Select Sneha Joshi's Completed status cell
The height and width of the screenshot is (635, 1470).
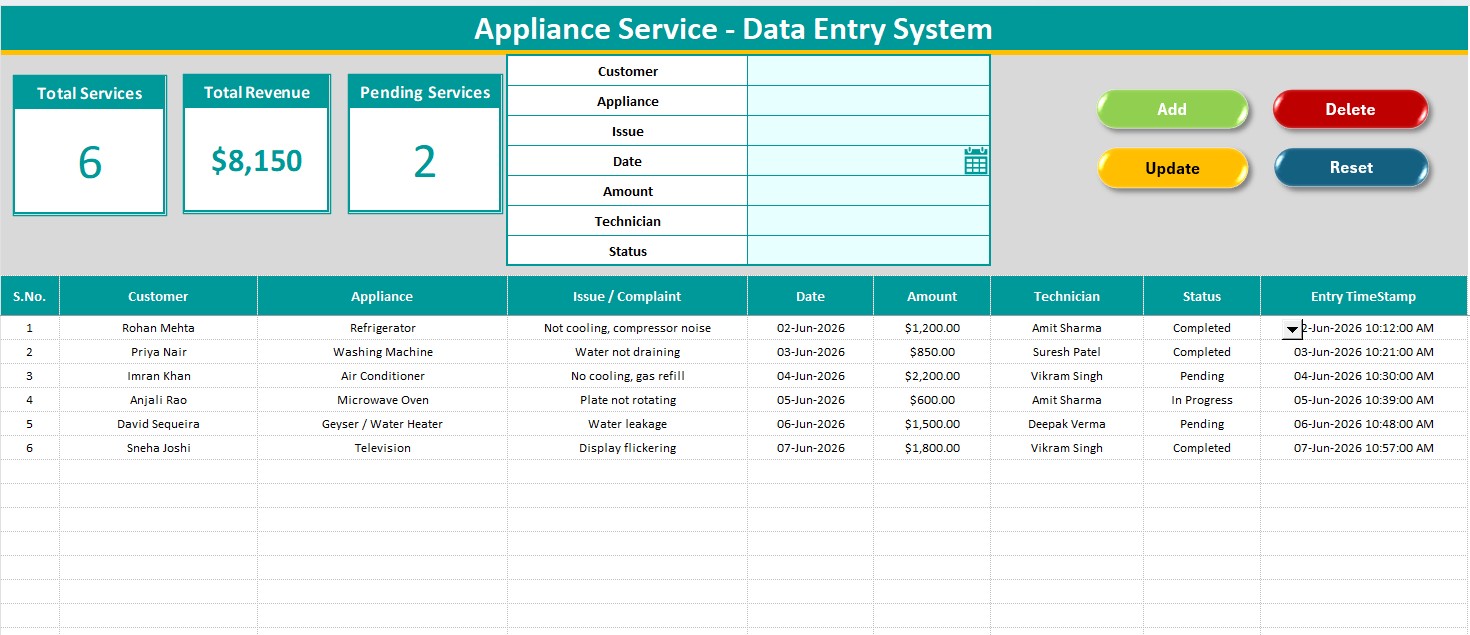tap(1202, 448)
